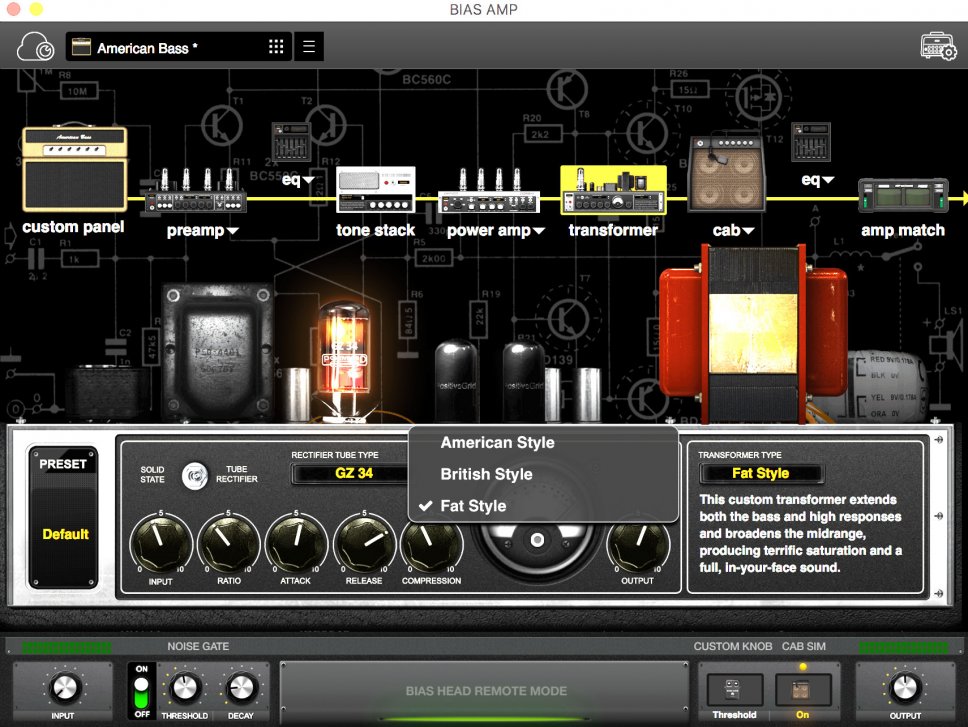
Task: Select the tone stack module icon
Action: click(x=375, y=191)
